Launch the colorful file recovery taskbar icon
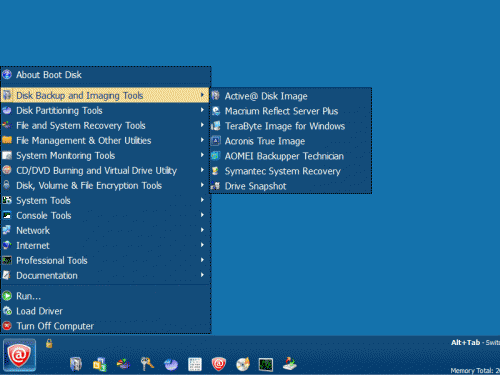Screen dimensions: 500x375 123,364
